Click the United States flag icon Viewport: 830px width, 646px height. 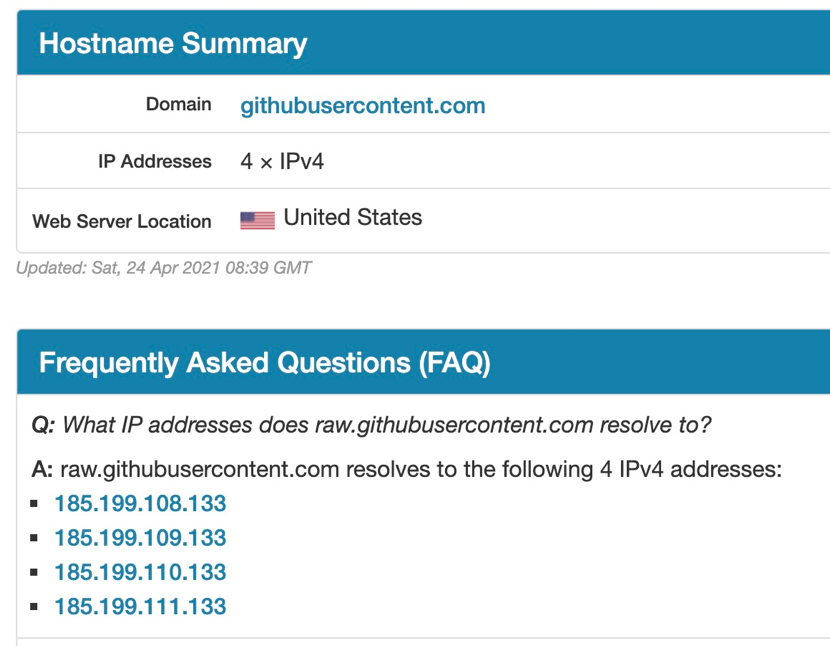[x=257, y=220]
